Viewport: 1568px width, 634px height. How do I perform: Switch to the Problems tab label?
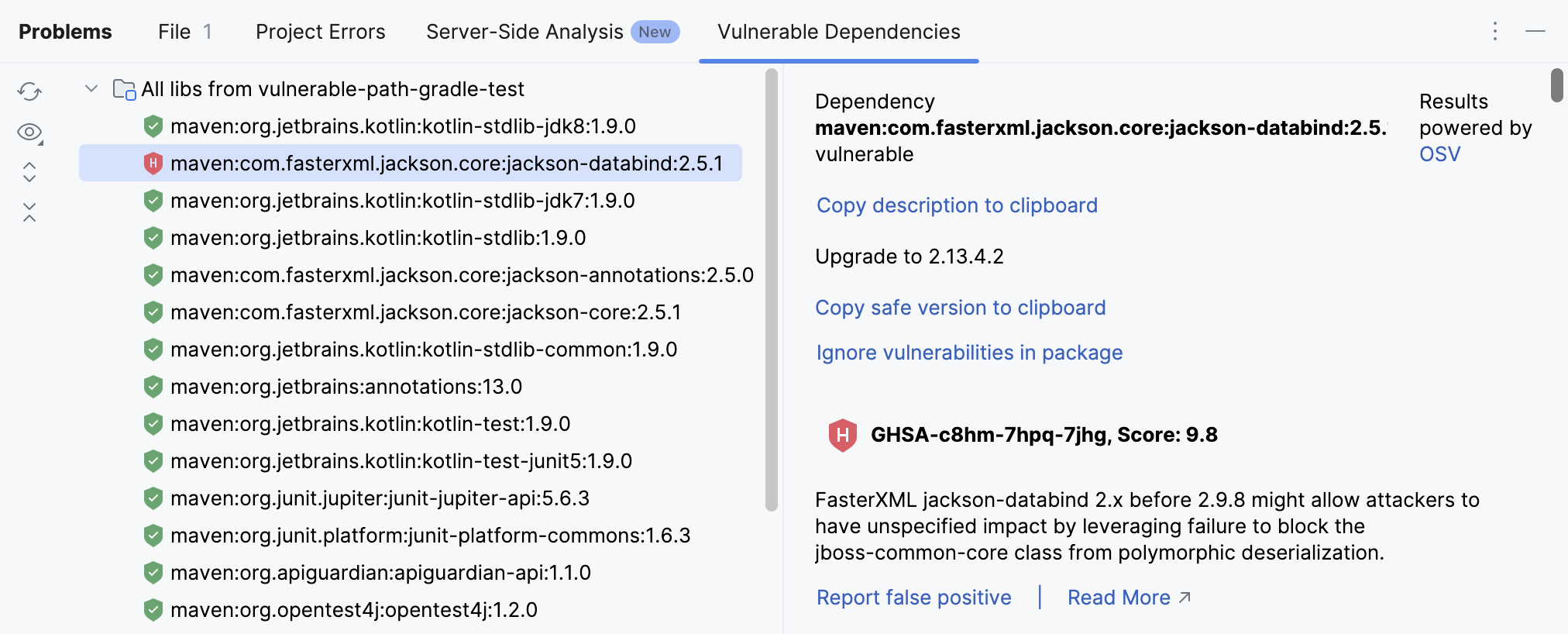[x=65, y=32]
